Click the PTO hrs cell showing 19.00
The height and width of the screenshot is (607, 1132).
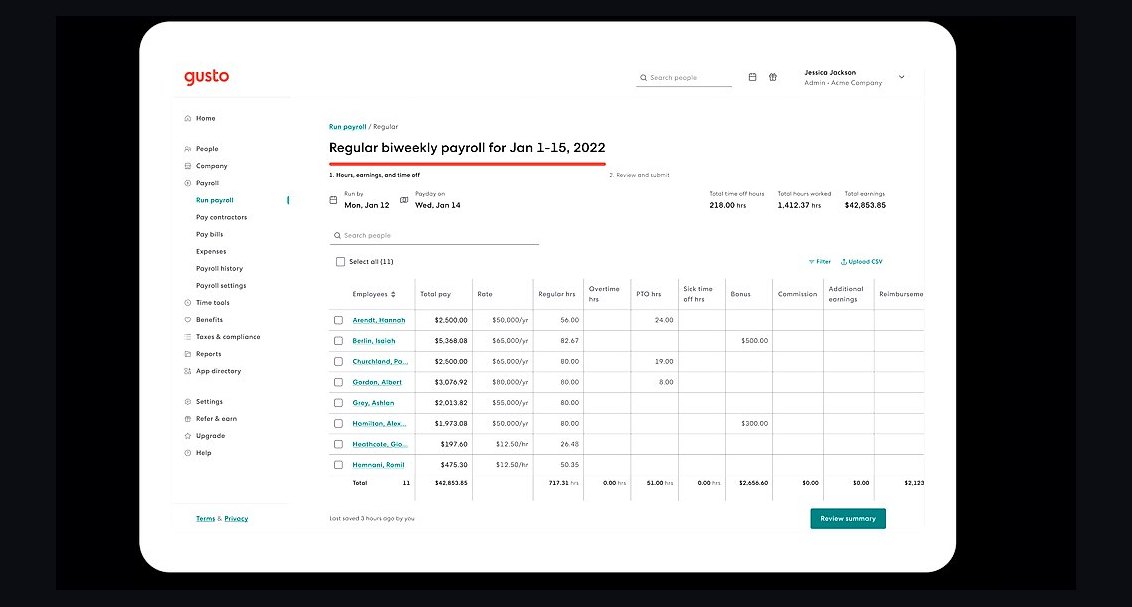tap(654, 362)
